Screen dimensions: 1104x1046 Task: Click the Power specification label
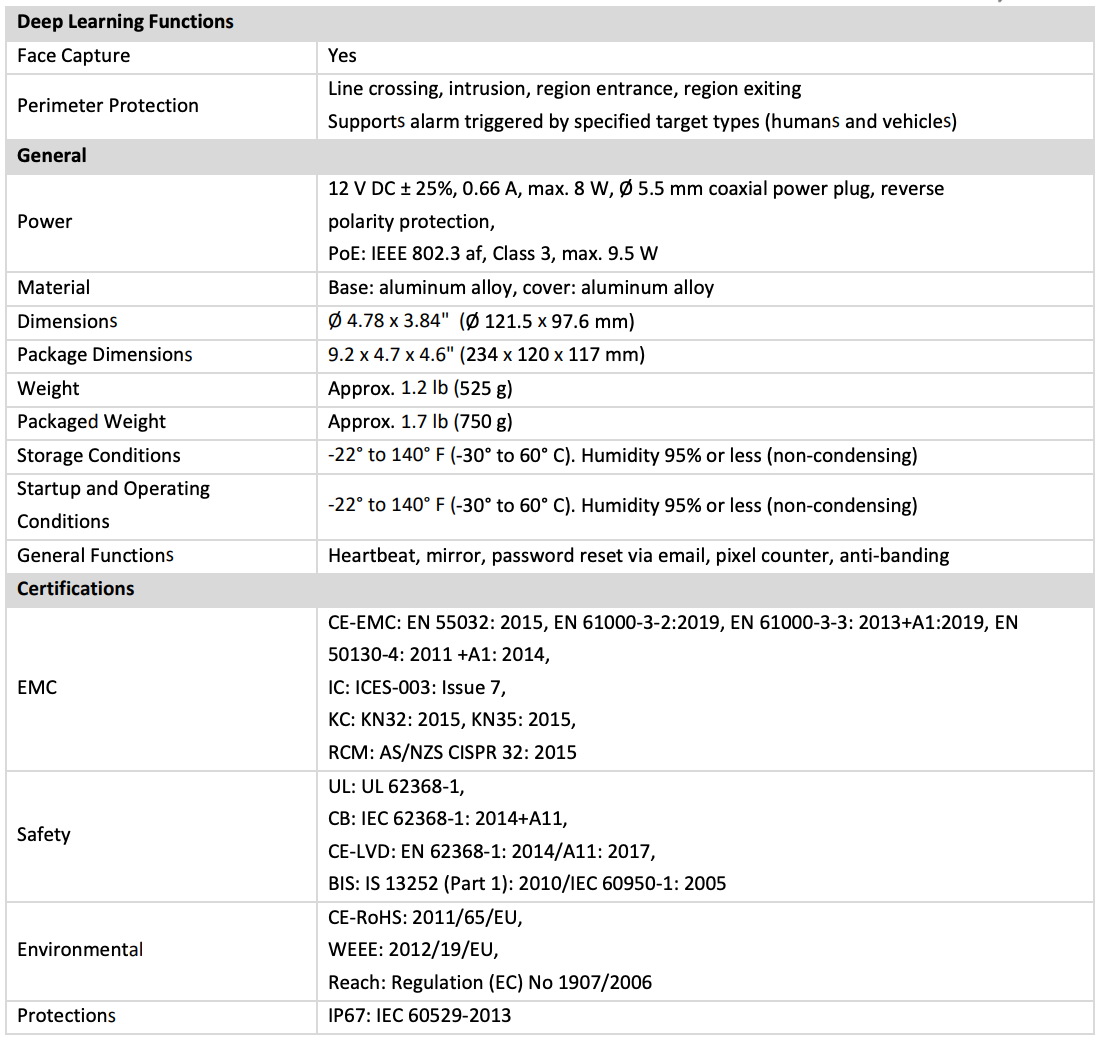point(44,222)
